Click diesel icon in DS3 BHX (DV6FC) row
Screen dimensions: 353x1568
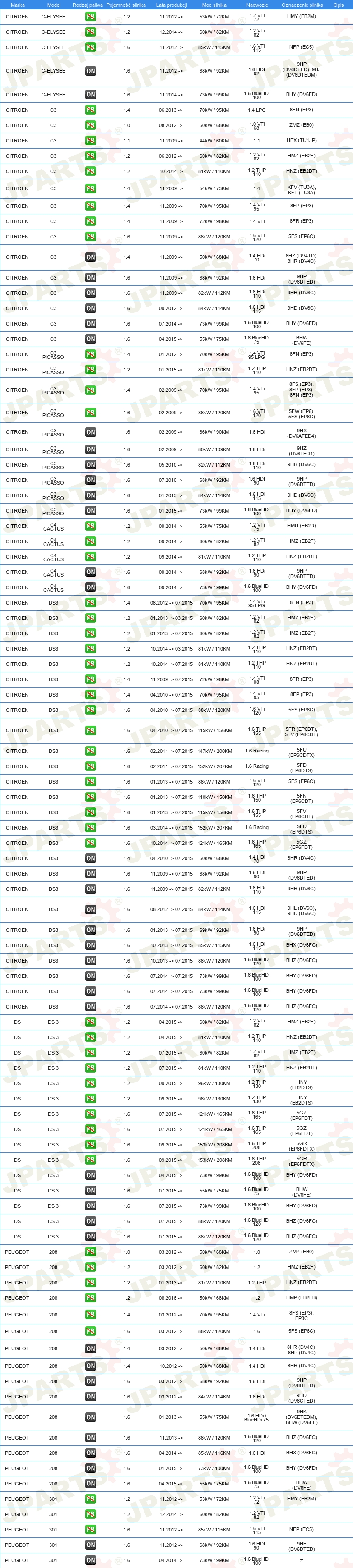(x=90, y=945)
